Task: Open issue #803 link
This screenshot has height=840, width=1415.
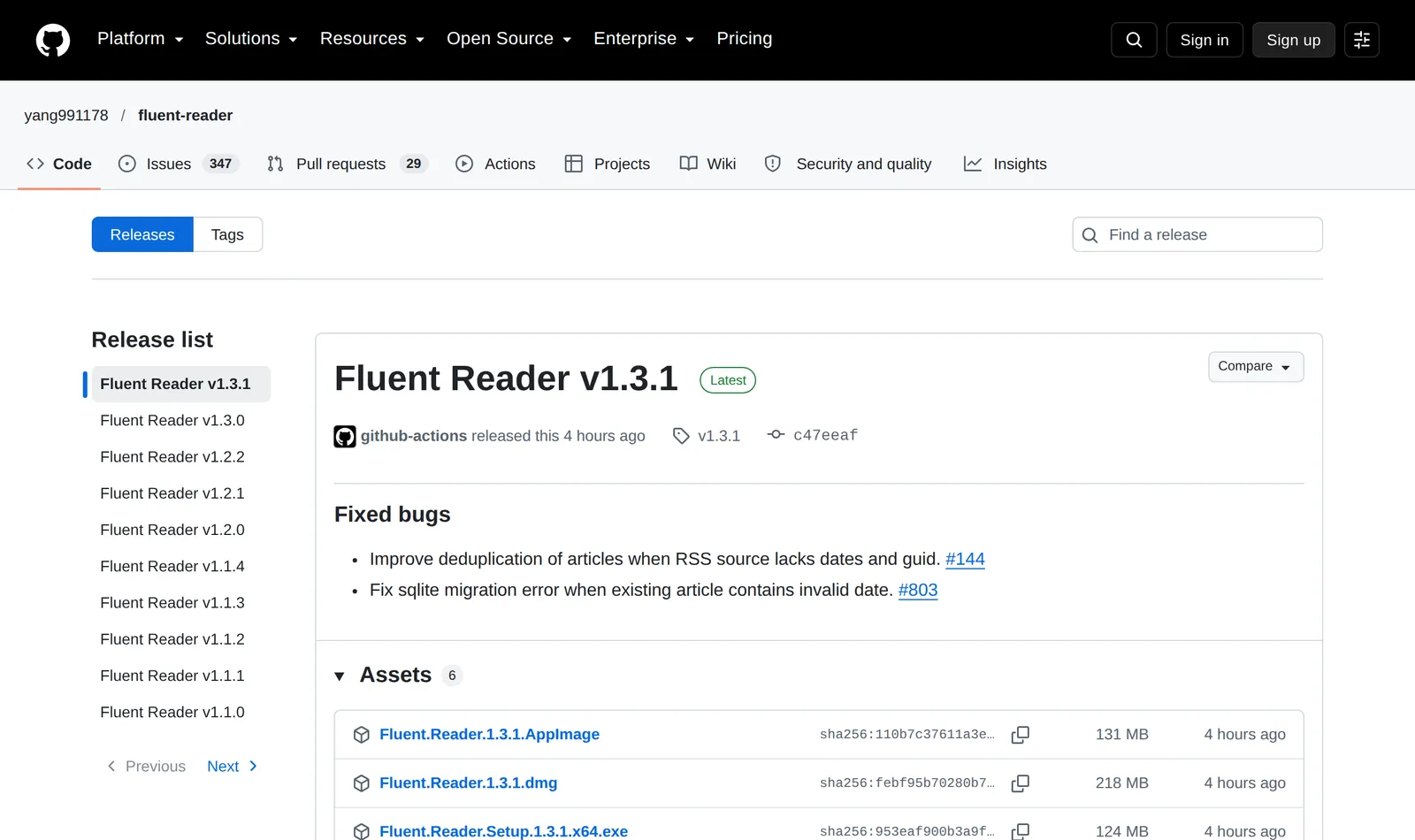Action: click(x=918, y=591)
